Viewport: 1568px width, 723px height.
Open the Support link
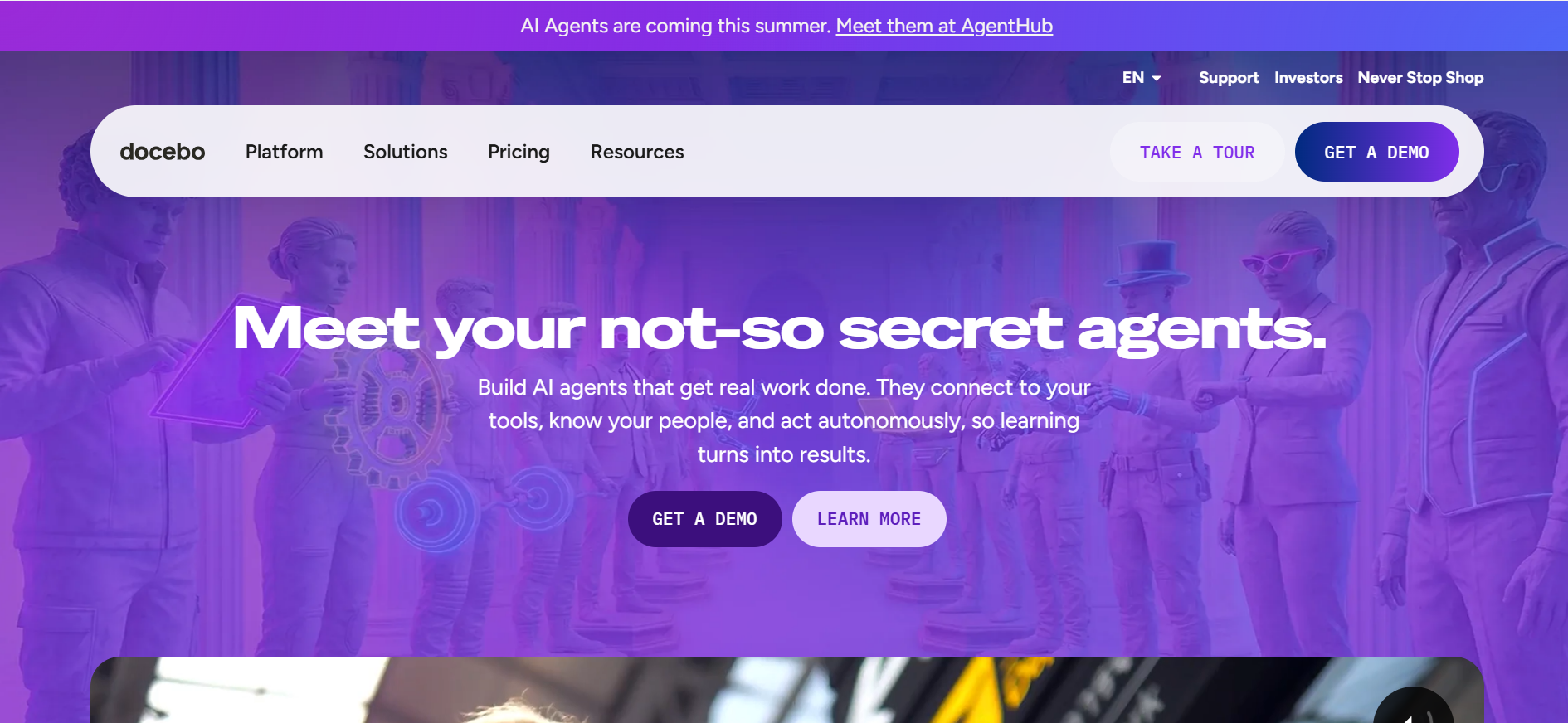pyautogui.click(x=1229, y=77)
